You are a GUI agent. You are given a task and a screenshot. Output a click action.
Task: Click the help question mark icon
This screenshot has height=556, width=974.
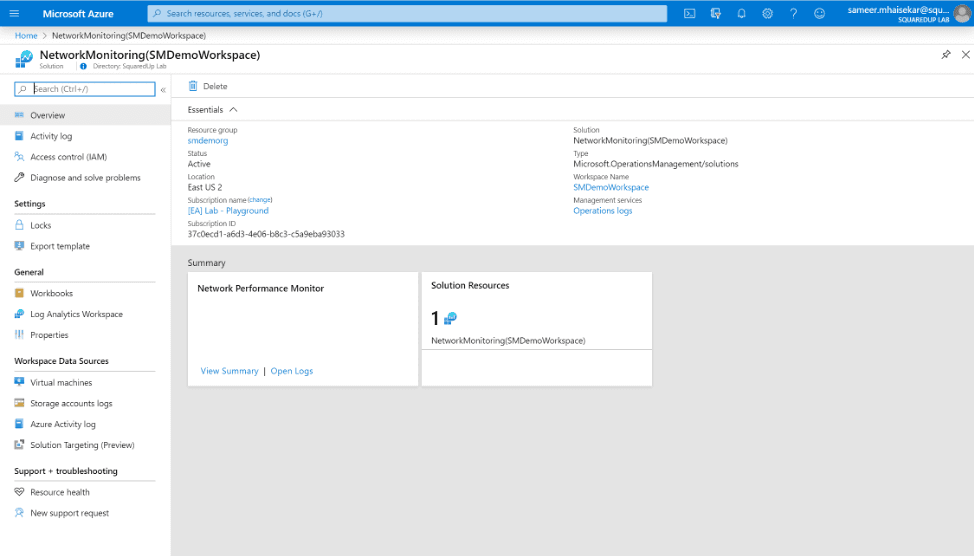[793, 14]
